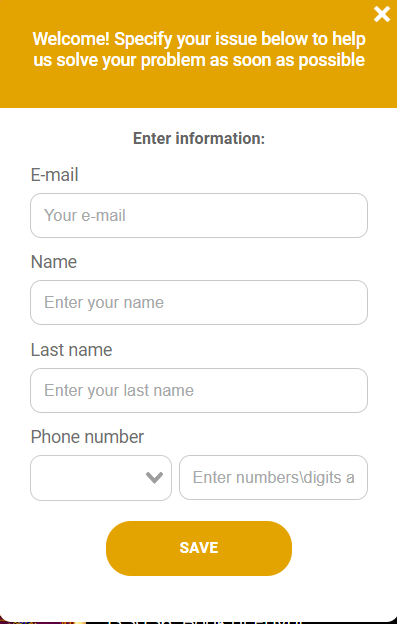
Task: Click the blank space inside the e-mail box
Action: [x=247, y=215]
